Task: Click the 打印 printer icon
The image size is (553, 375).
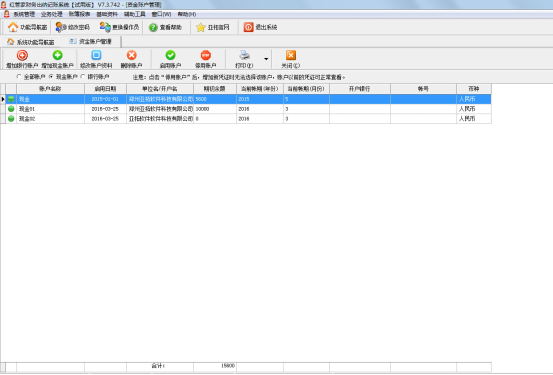Action: click(x=244, y=55)
